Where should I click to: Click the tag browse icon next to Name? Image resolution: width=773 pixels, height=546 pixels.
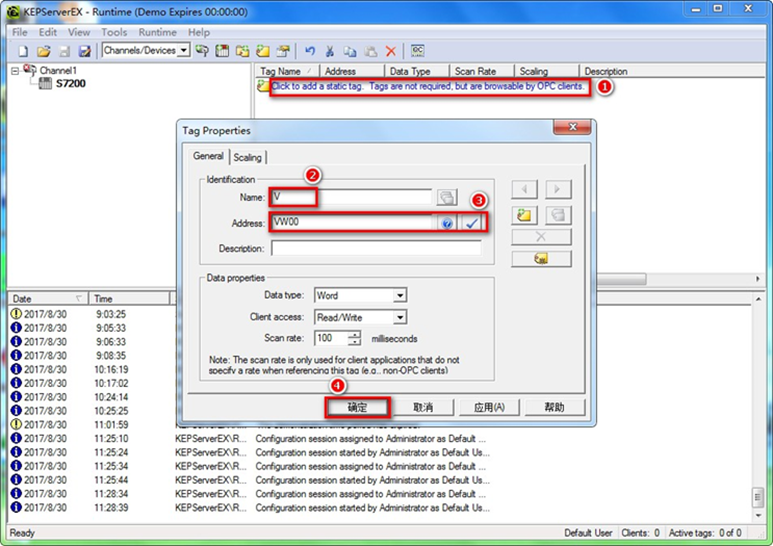click(x=447, y=197)
